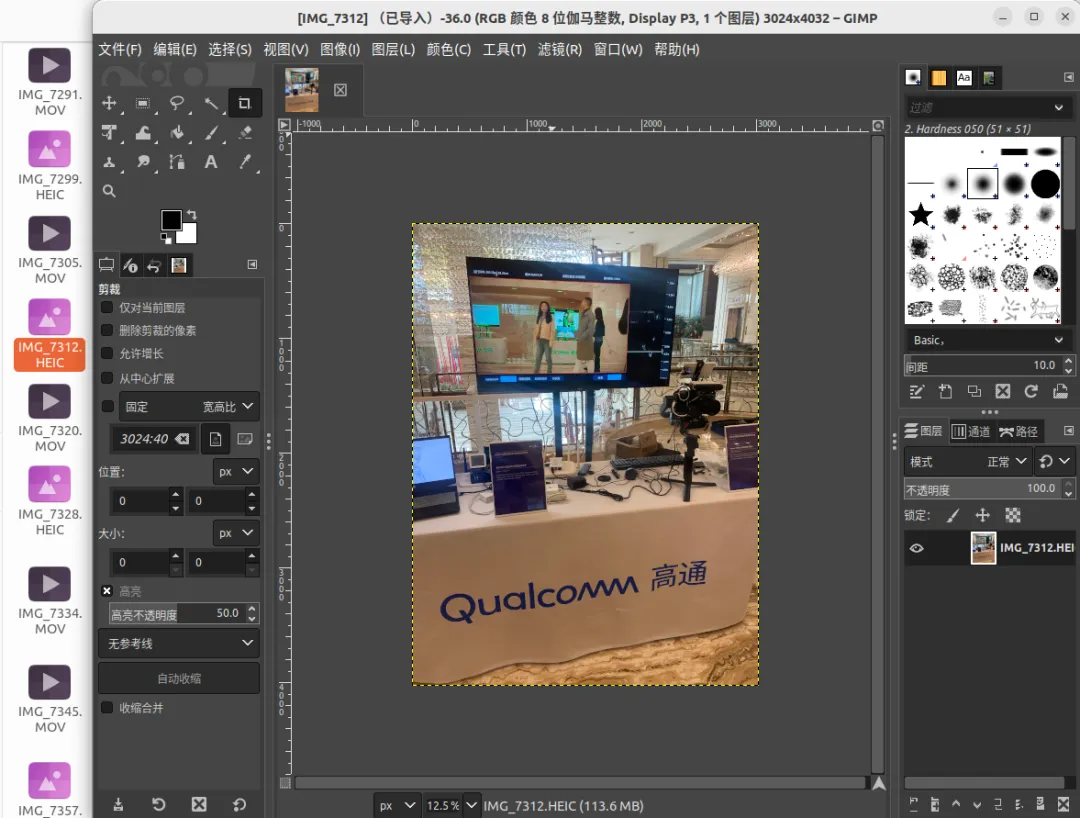
Task: Reset tool options to default values
Action: 239,804
